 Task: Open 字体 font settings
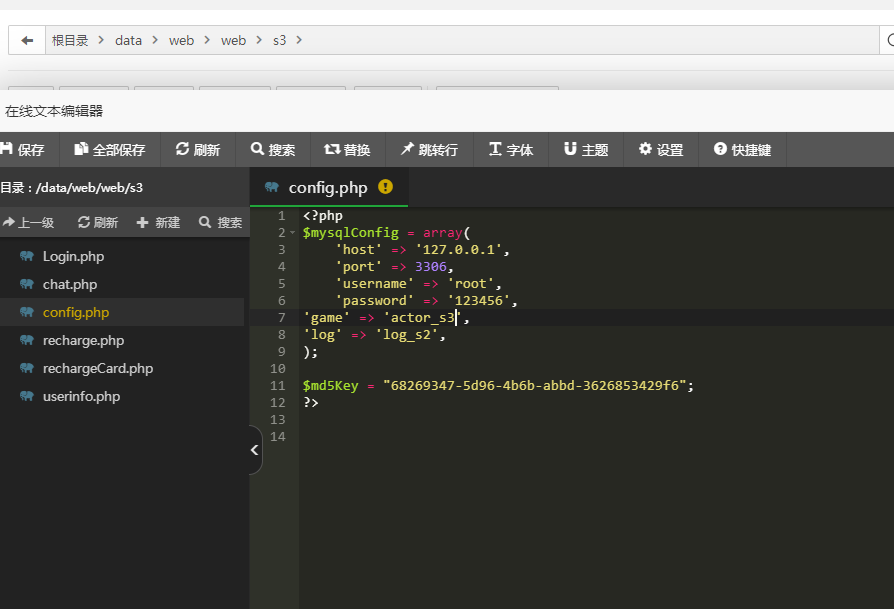pos(511,149)
